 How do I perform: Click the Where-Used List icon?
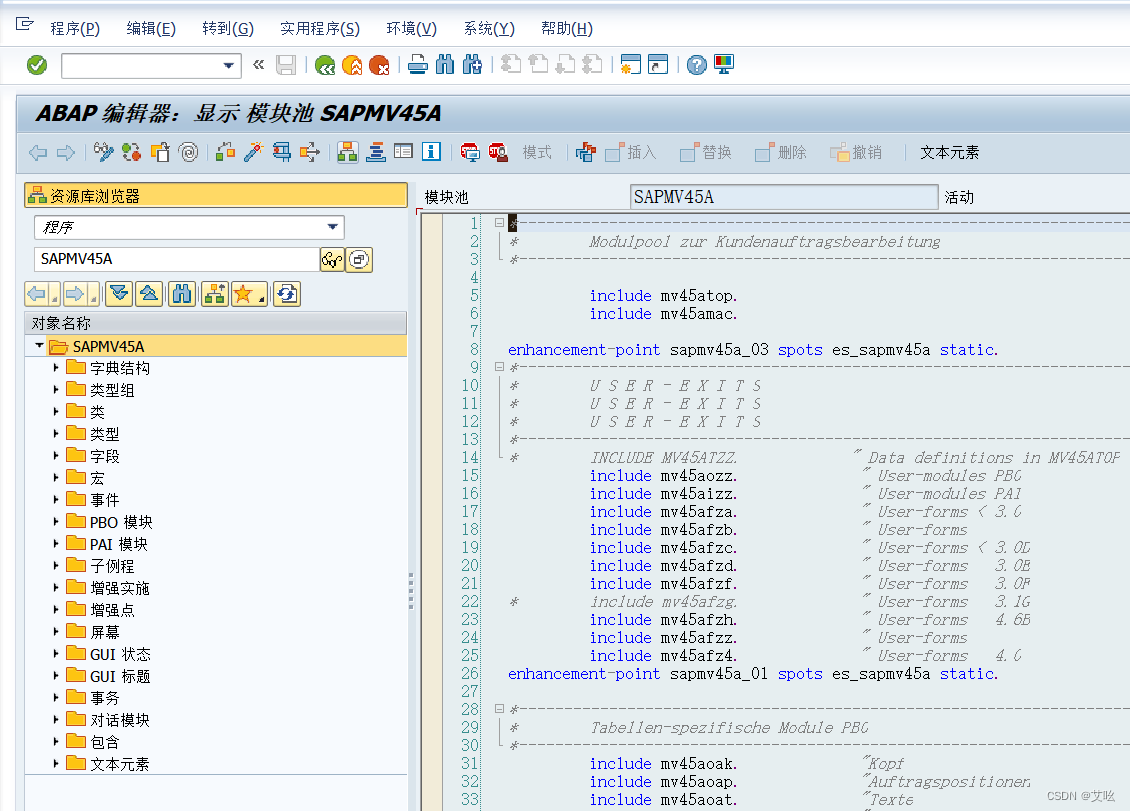point(310,152)
